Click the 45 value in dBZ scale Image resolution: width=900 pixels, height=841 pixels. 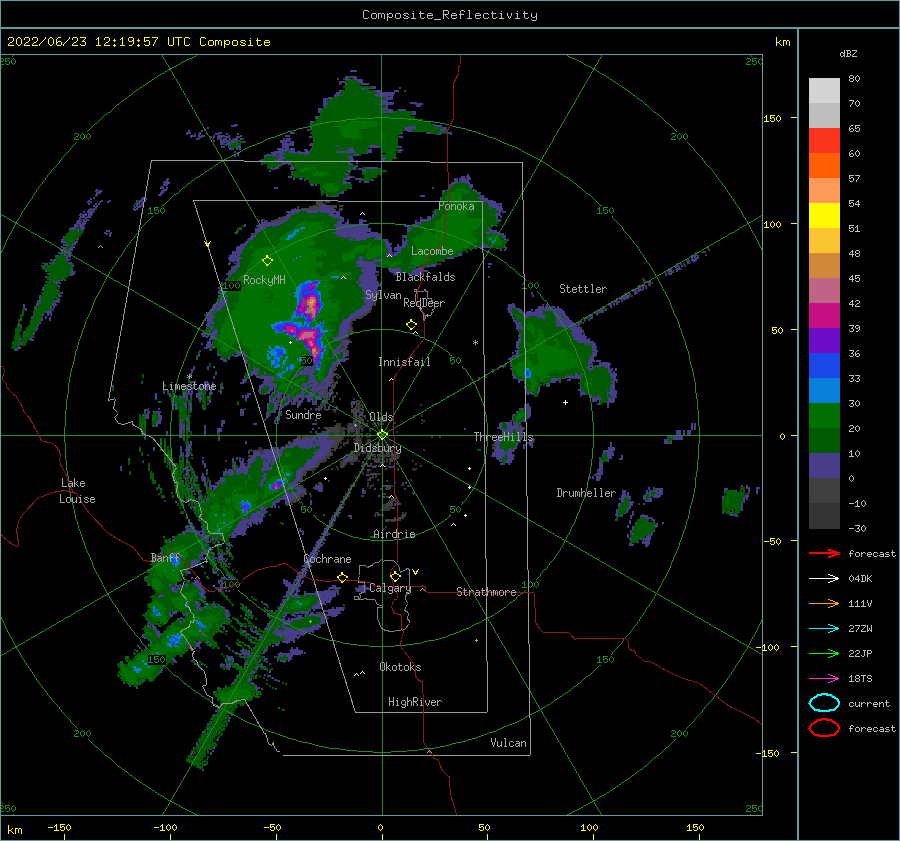[854, 278]
